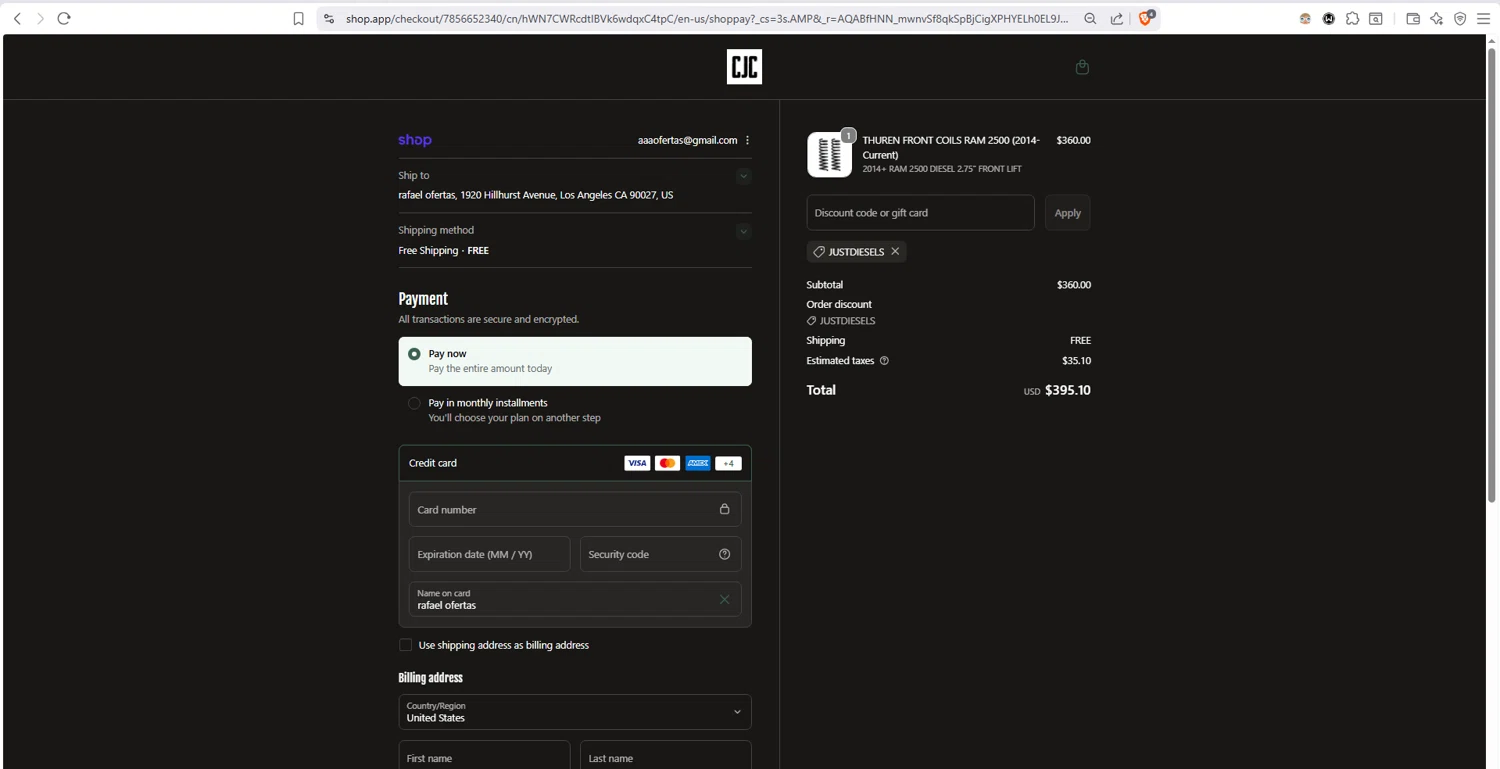Select the Pay now option
The image size is (1500, 769).
(x=575, y=361)
